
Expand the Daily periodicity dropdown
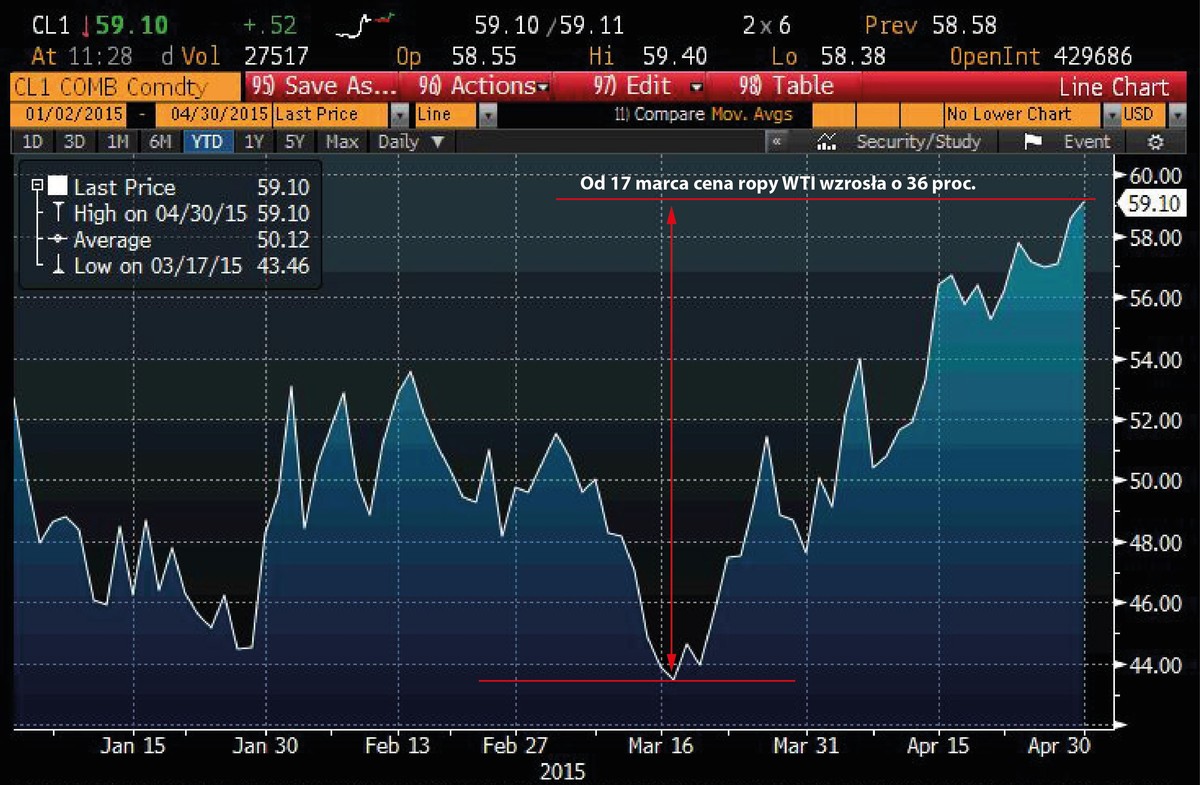[x=410, y=141]
